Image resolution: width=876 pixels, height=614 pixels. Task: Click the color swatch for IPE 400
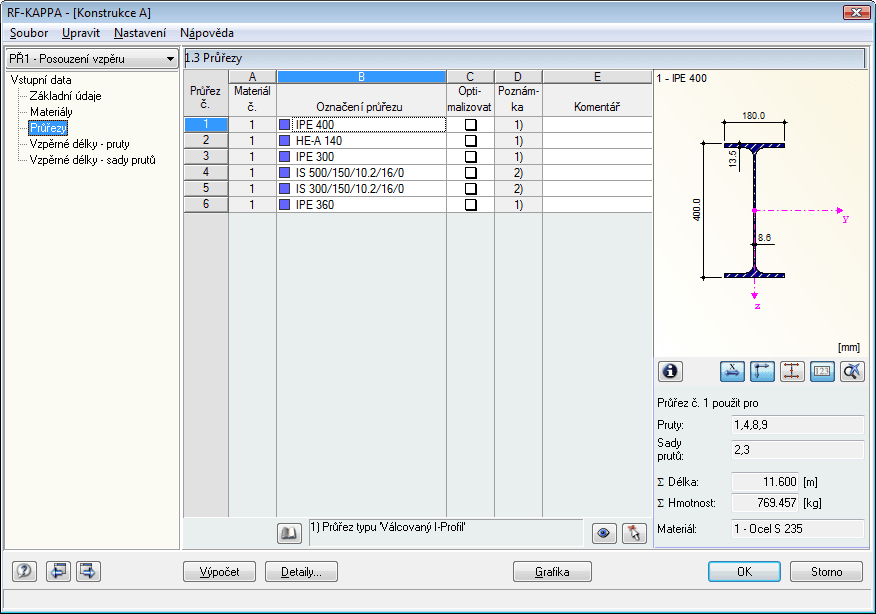coord(284,125)
